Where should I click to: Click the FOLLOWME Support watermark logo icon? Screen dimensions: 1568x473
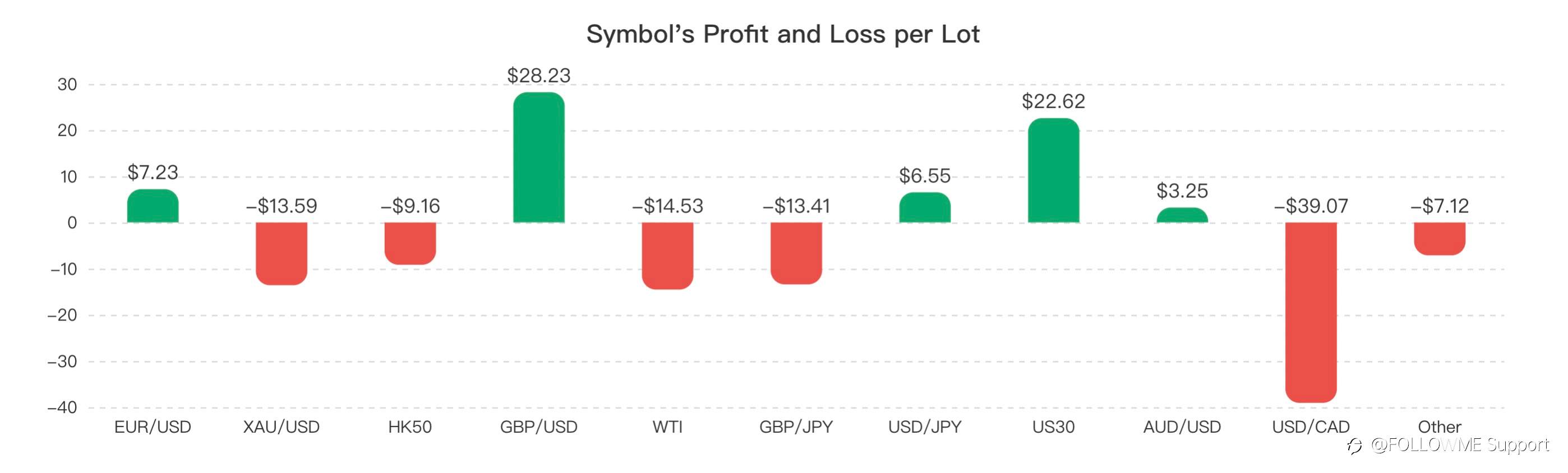pos(1354,446)
